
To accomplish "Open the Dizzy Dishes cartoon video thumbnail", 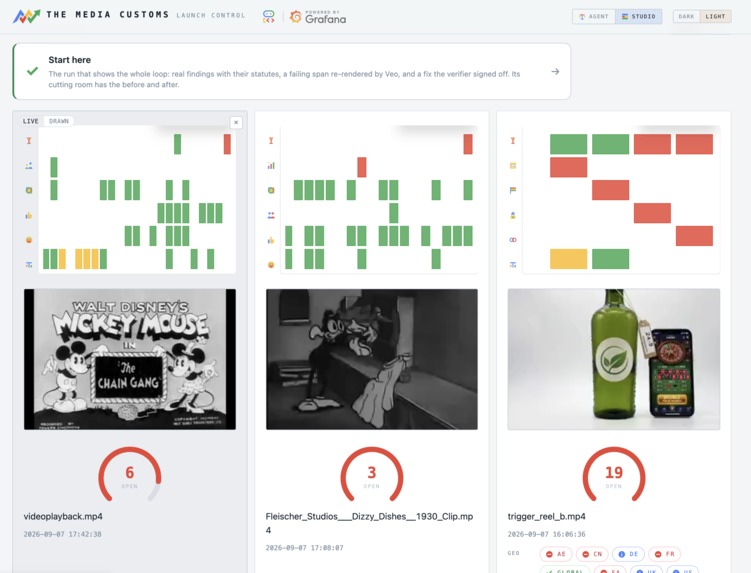I will click(x=372, y=359).
